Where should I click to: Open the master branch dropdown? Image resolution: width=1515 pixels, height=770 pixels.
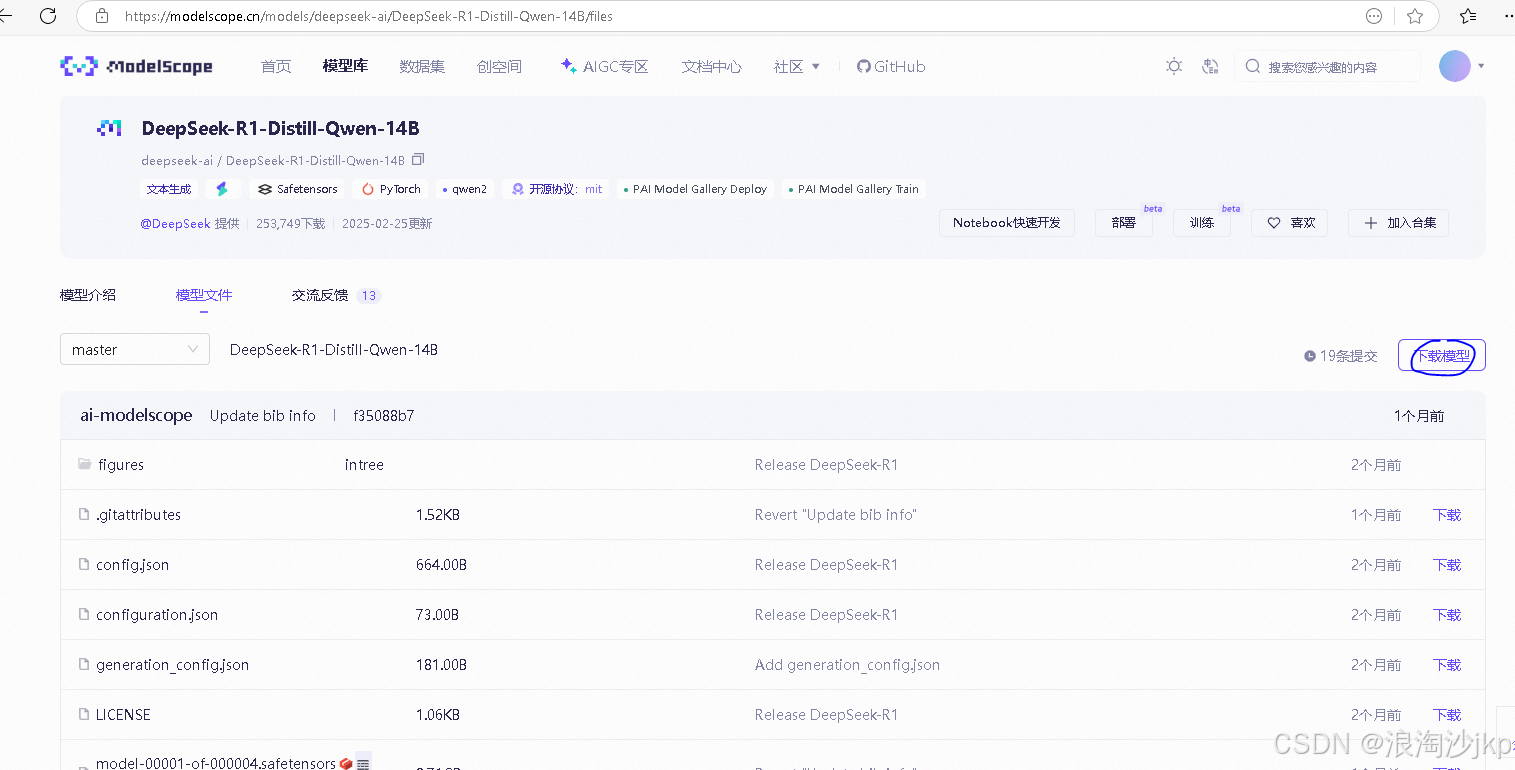pos(135,349)
